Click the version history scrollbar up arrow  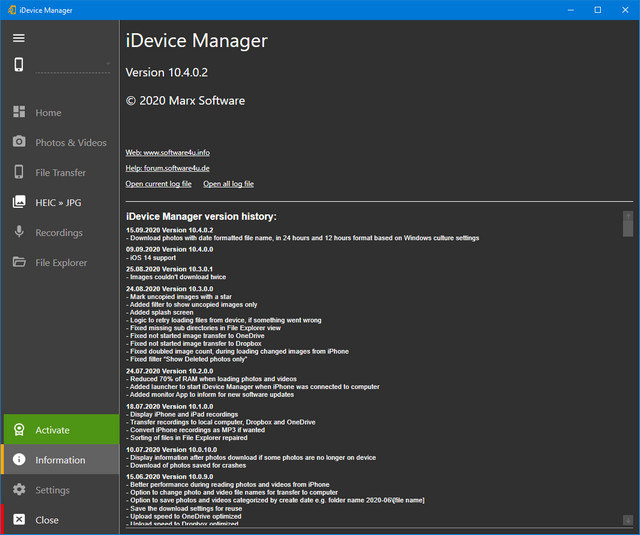coord(628,215)
